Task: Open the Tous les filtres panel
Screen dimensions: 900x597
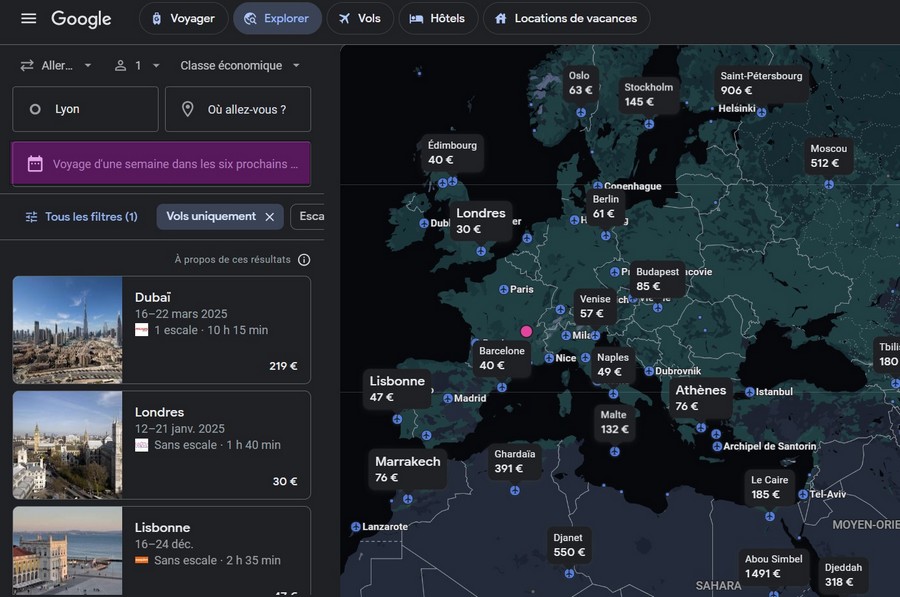Action: pos(81,217)
